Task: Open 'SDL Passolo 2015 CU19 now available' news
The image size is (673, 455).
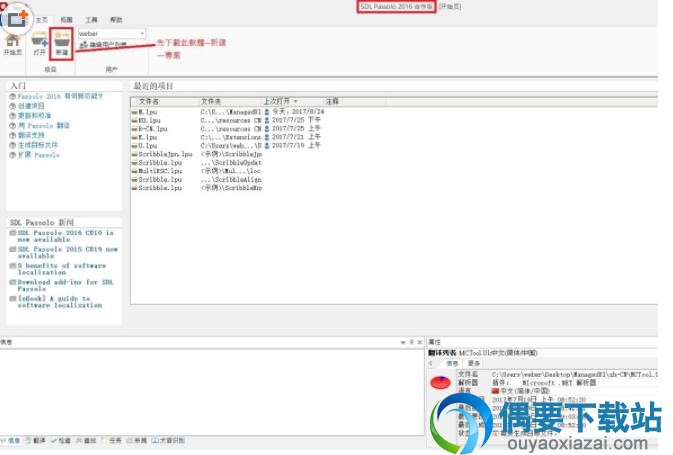Action: point(67,252)
